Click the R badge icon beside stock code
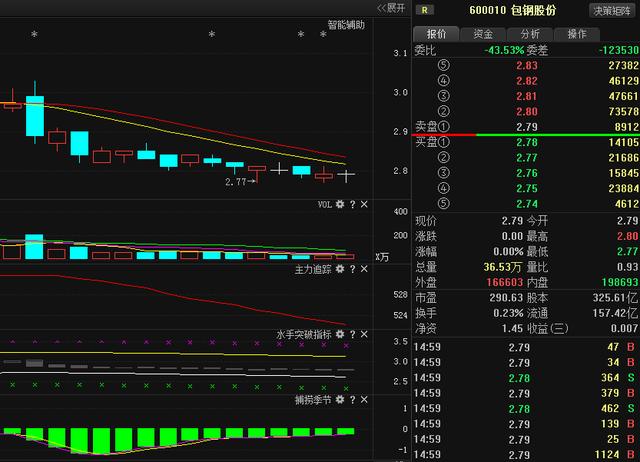 tap(425, 10)
